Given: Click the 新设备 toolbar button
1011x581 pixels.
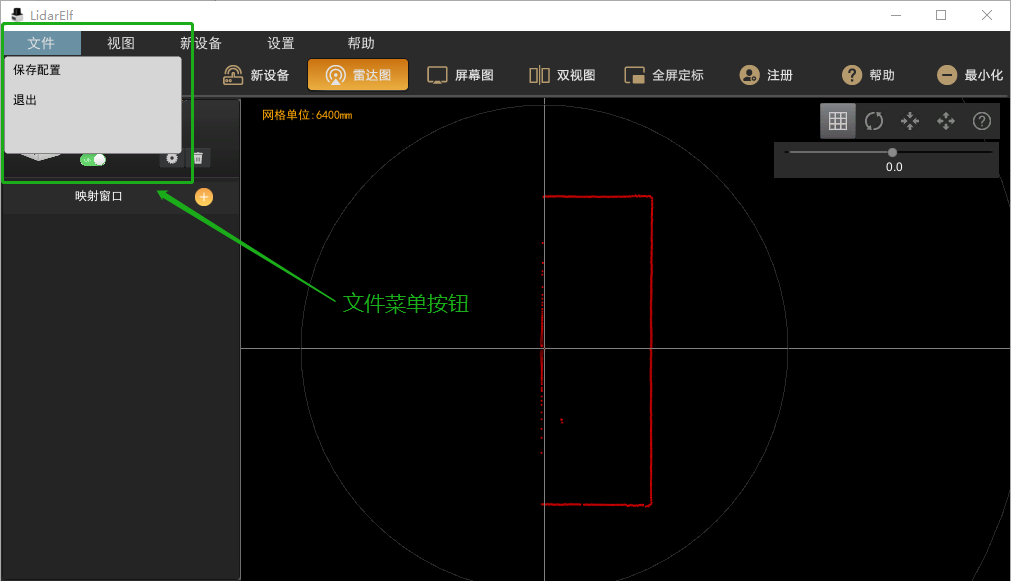Looking at the screenshot, I should click(256, 75).
